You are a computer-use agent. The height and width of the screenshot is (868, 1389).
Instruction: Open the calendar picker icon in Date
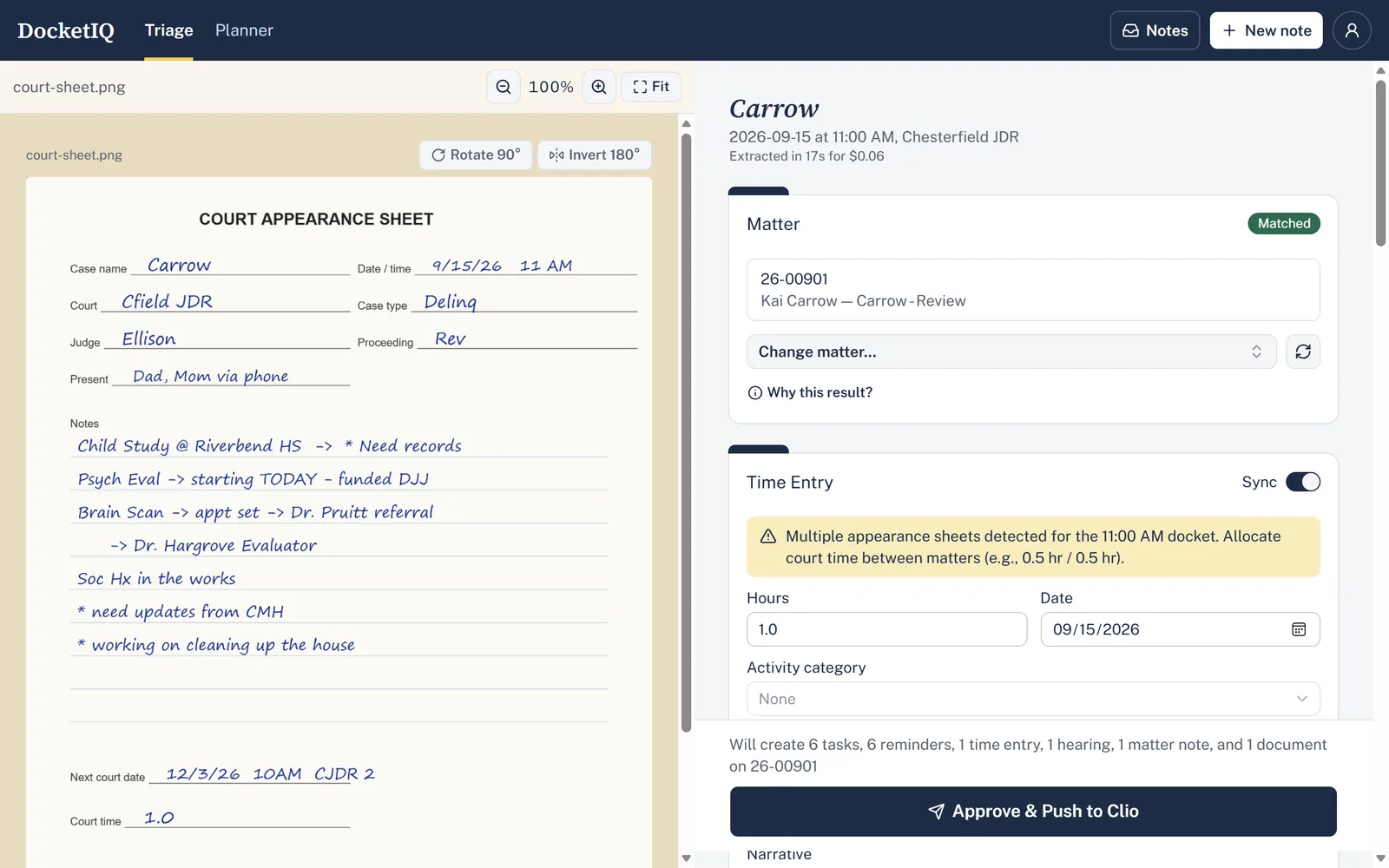tap(1299, 629)
